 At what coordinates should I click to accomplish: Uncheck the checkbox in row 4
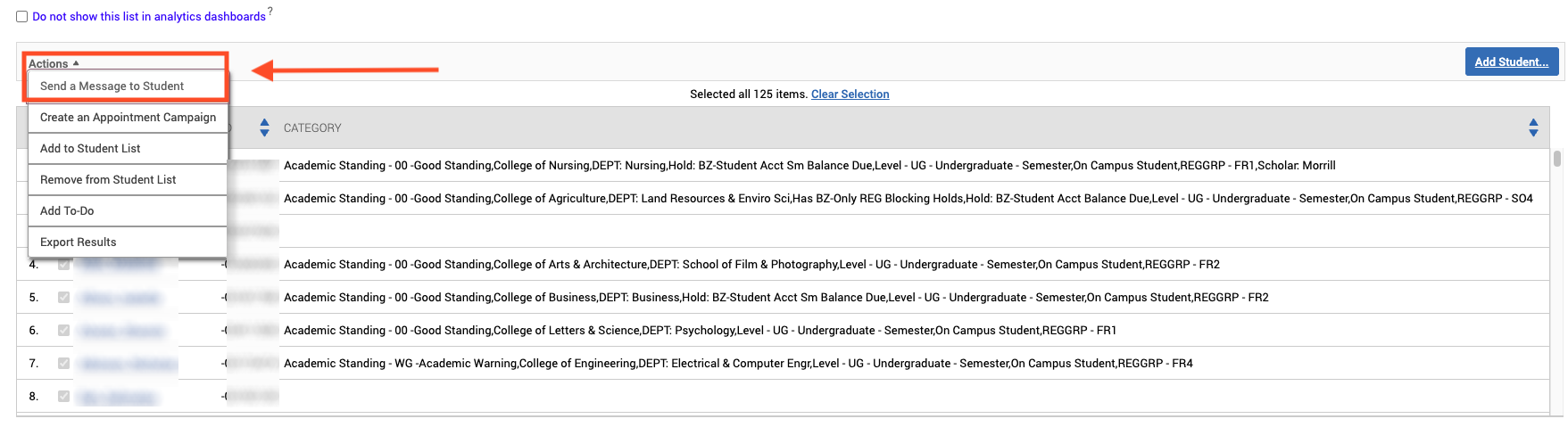click(x=64, y=264)
